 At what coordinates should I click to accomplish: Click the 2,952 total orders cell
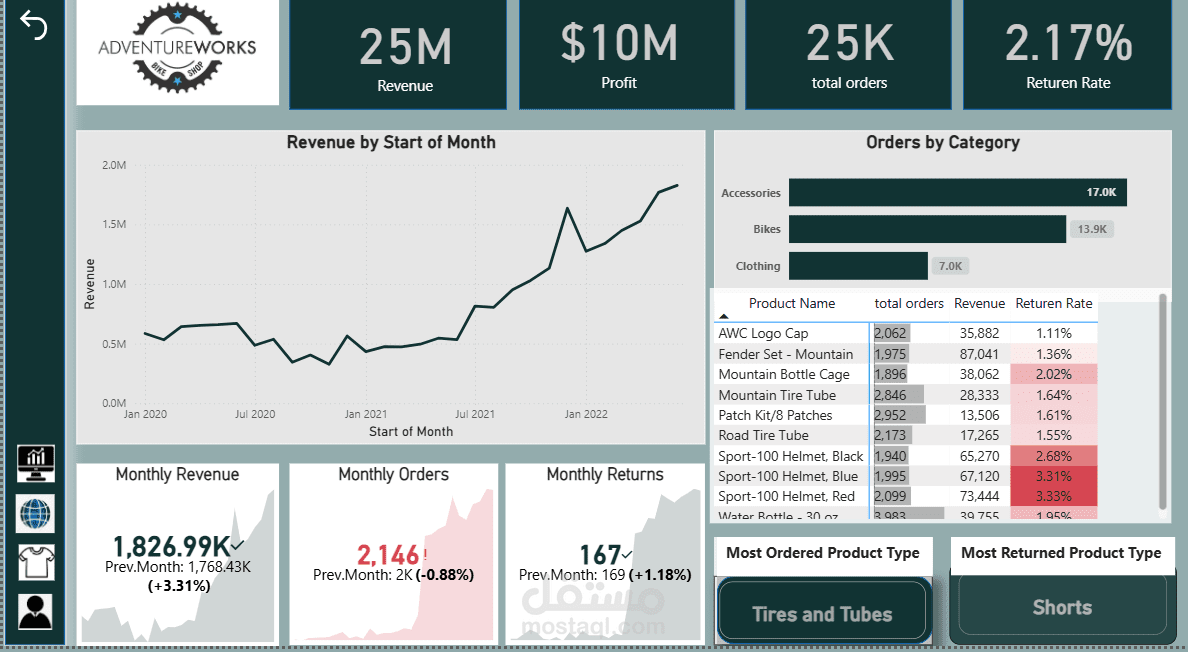909,415
